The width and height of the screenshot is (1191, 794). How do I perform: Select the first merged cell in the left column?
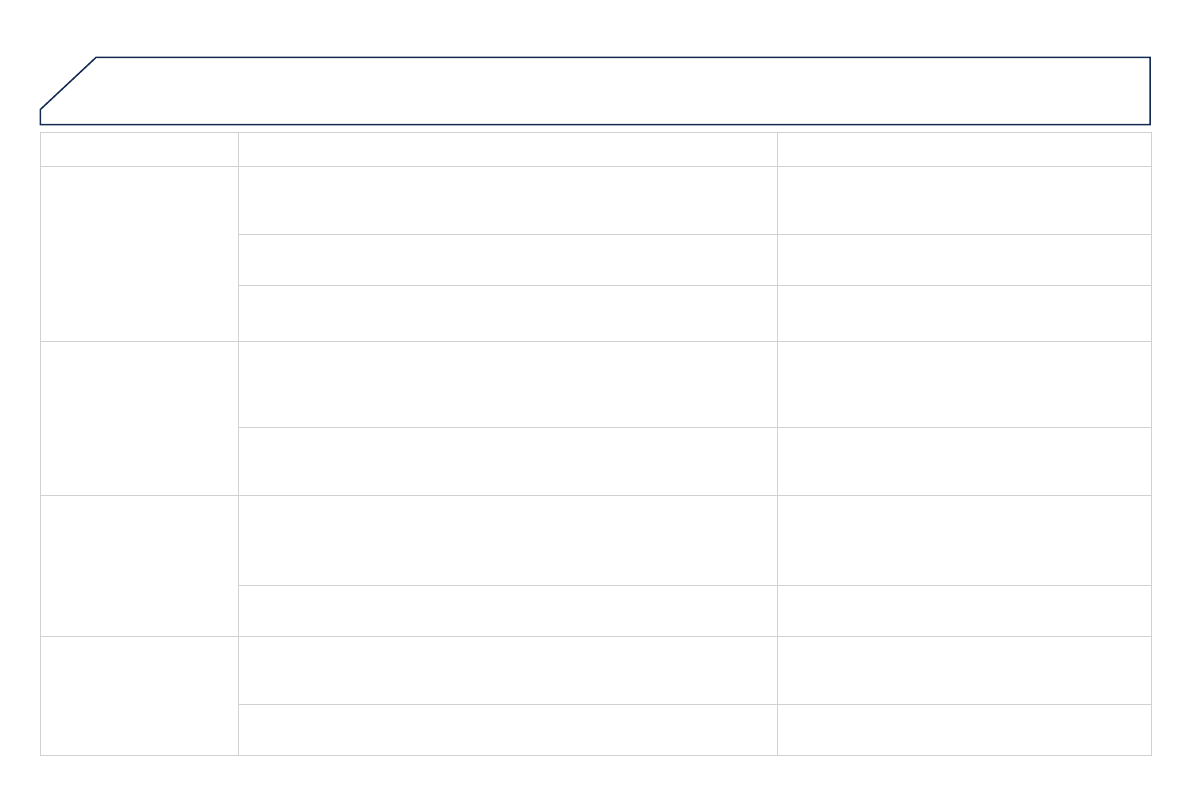pyautogui.click(x=139, y=253)
